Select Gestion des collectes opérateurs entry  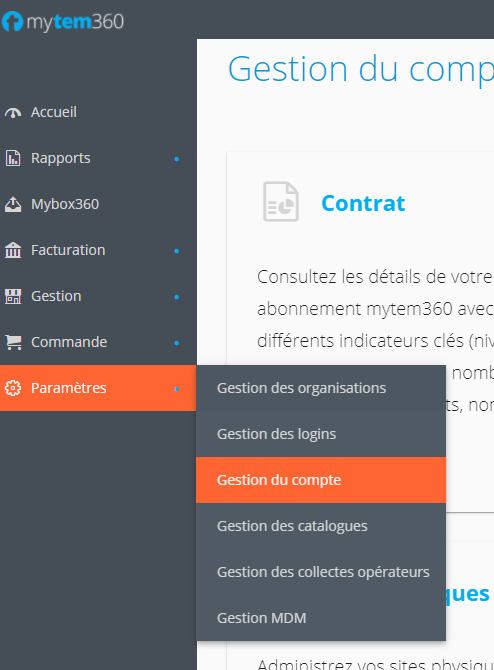click(321, 572)
